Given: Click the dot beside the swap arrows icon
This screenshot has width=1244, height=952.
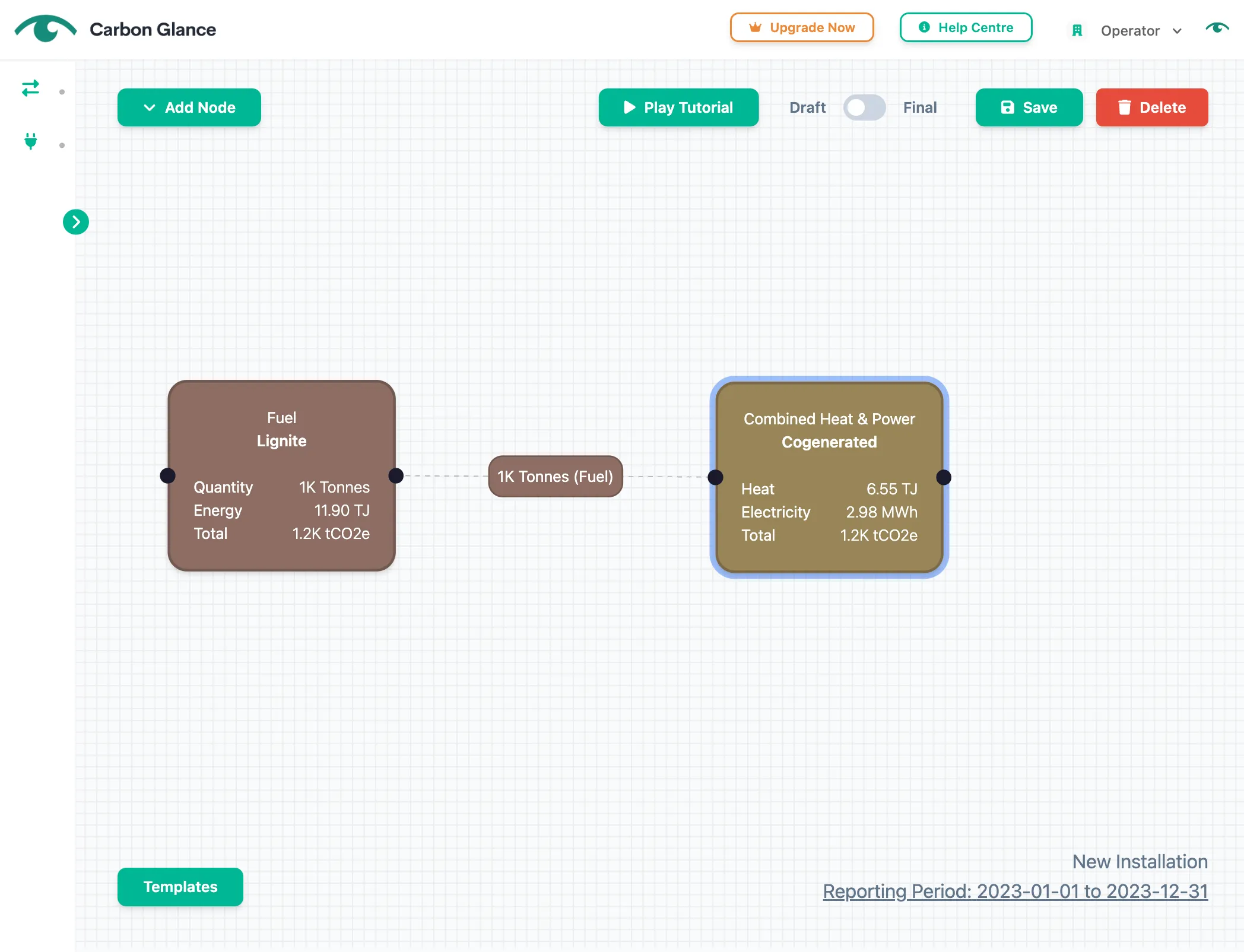Looking at the screenshot, I should click(62, 92).
